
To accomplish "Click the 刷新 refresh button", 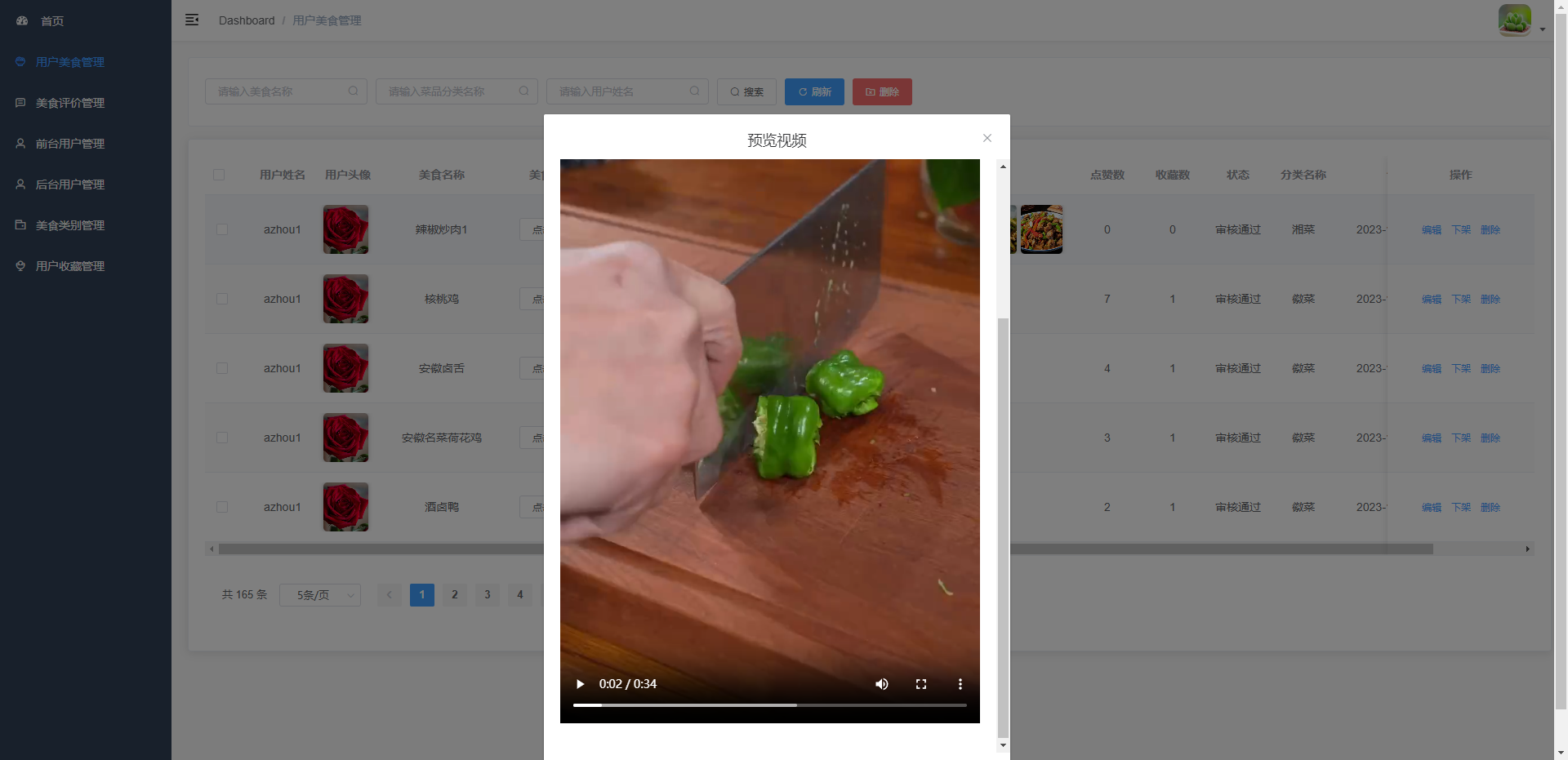I will [814, 92].
